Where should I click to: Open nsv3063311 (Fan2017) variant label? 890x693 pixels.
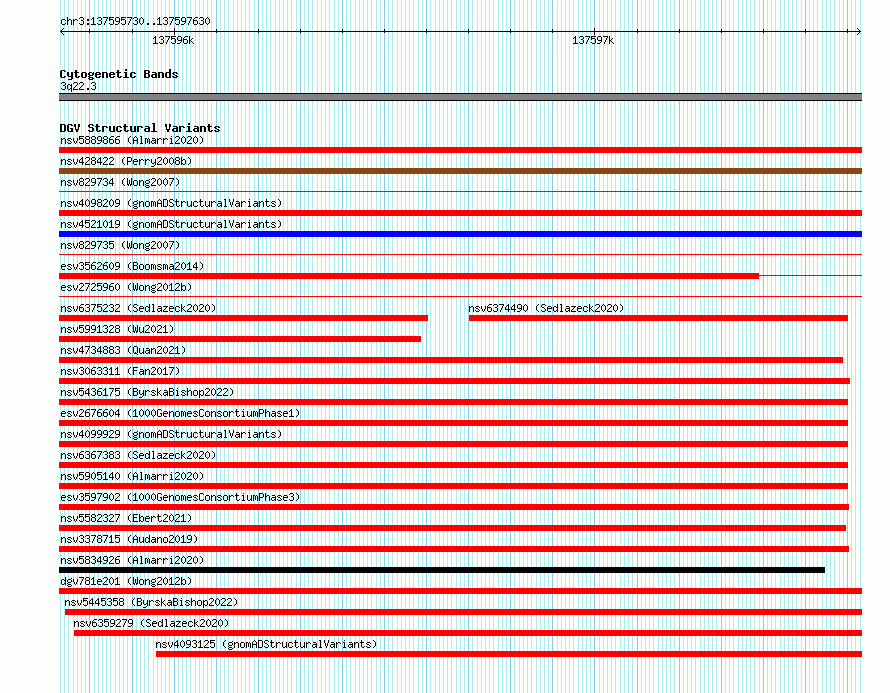pos(120,371)
